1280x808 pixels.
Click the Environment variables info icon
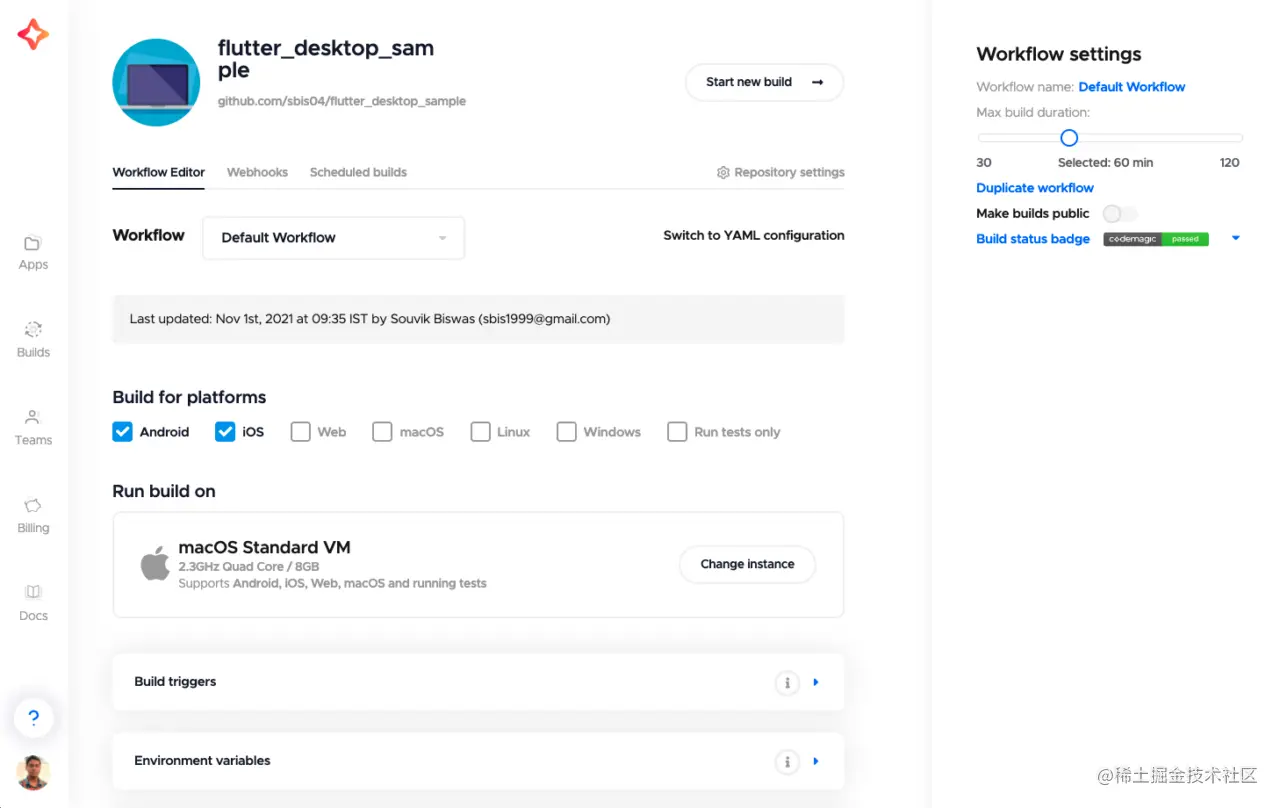pos(787,762)
